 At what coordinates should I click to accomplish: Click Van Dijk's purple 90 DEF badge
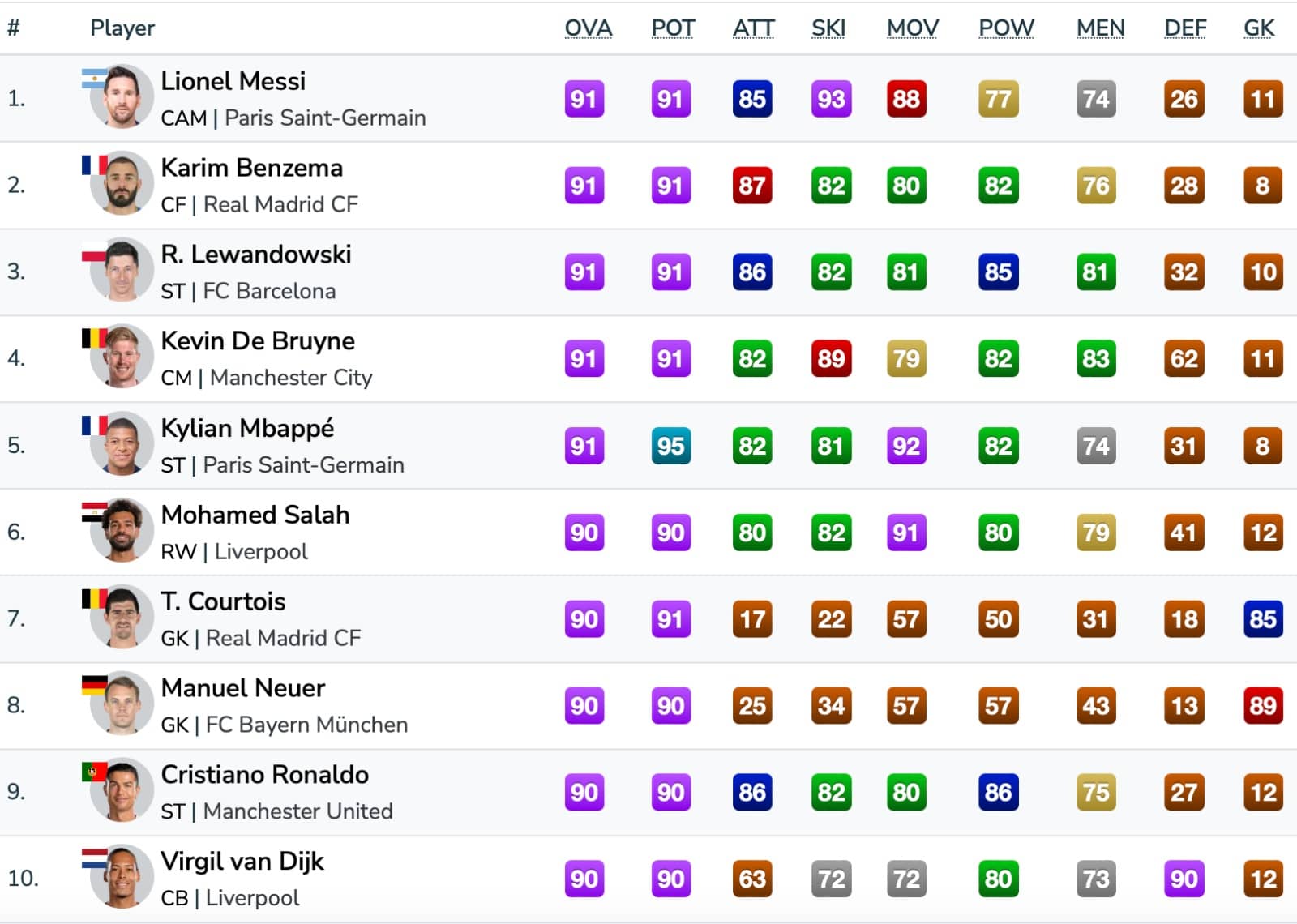1184,879
